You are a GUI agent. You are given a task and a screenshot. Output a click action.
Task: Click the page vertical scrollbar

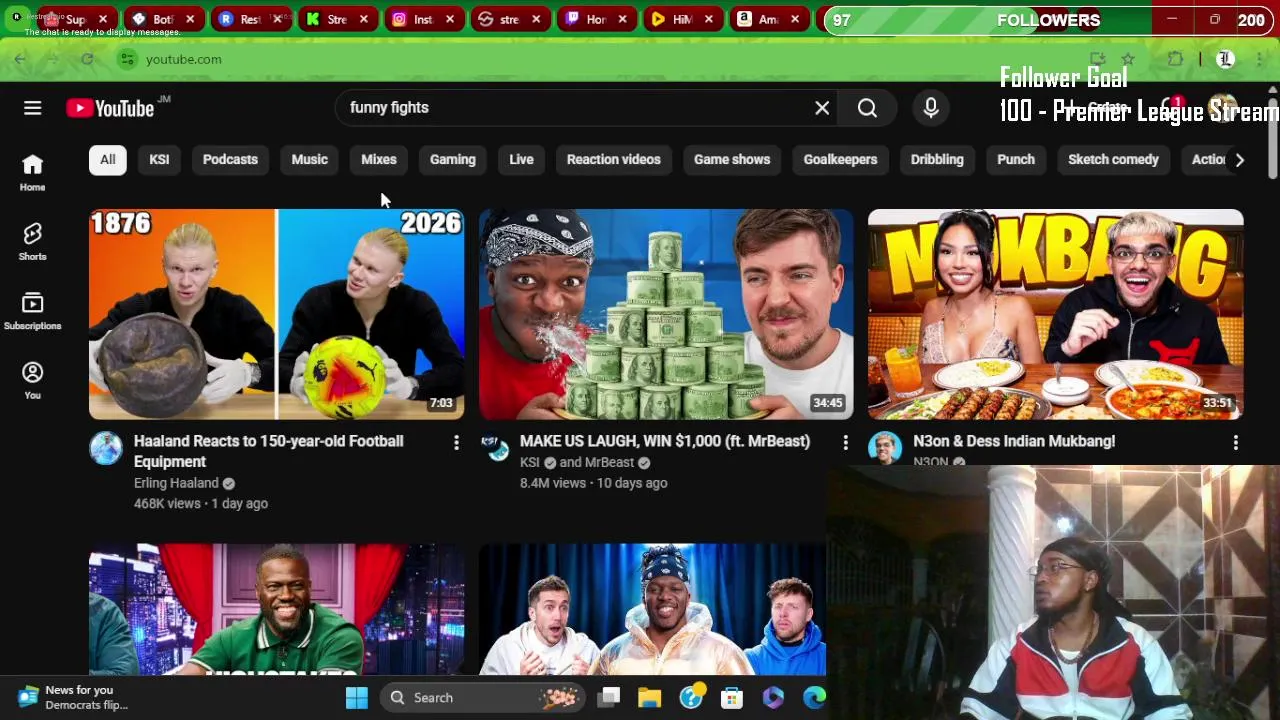pyautogui.click(x=1272, y=137)
